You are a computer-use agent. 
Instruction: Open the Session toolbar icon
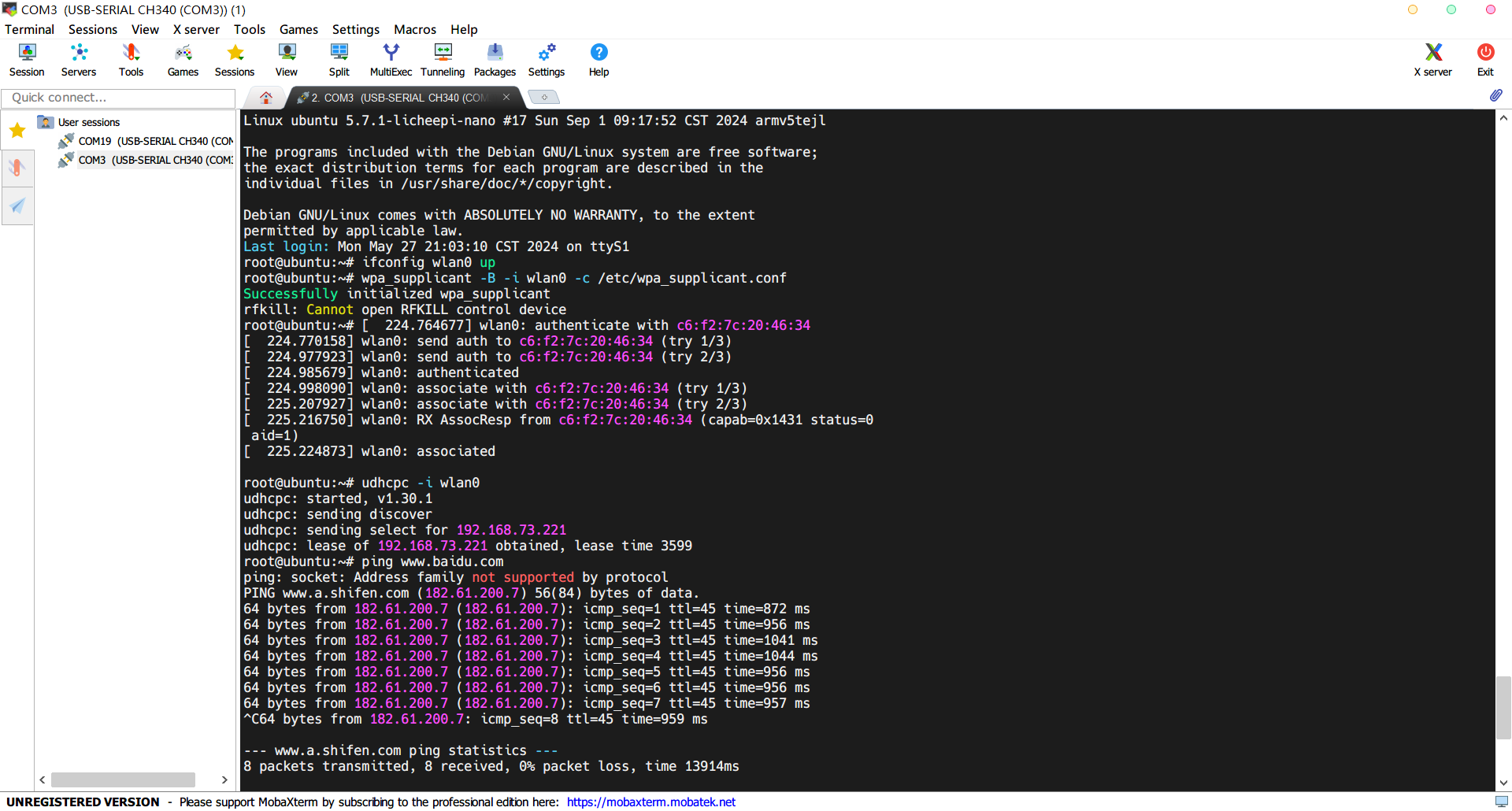27,60
